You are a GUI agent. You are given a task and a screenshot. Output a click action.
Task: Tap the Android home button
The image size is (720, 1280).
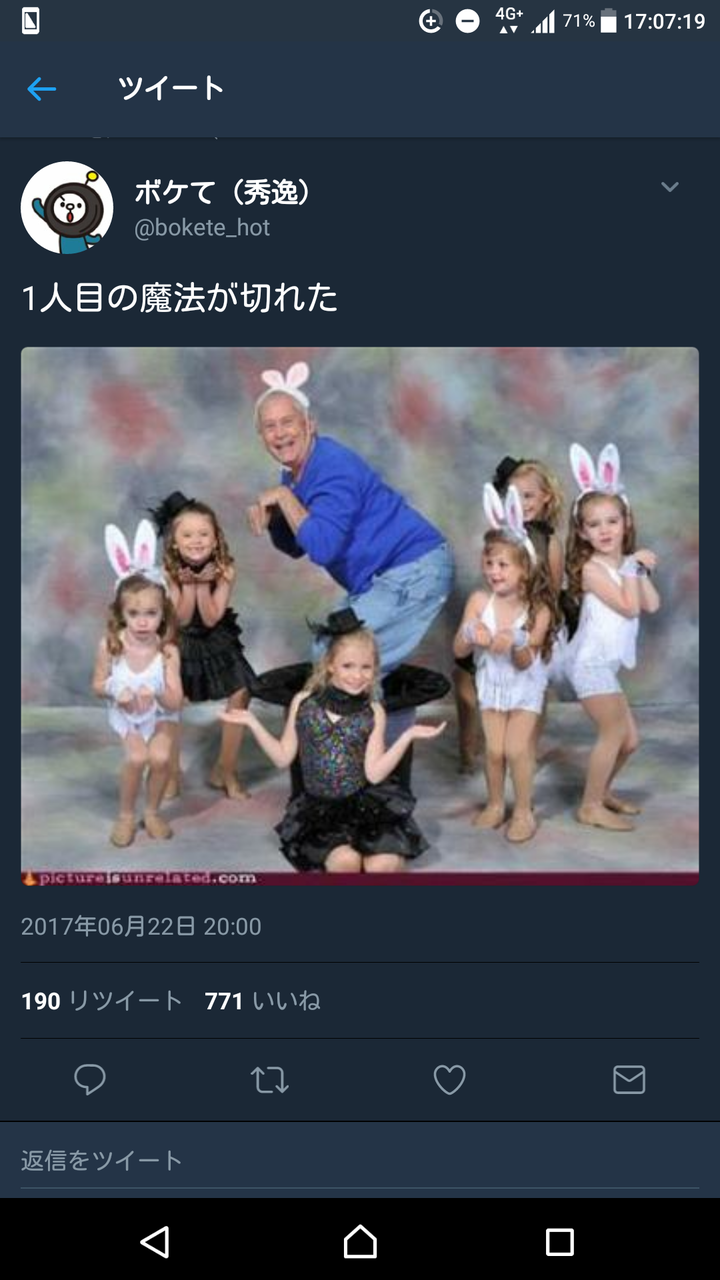[360, 1241]
